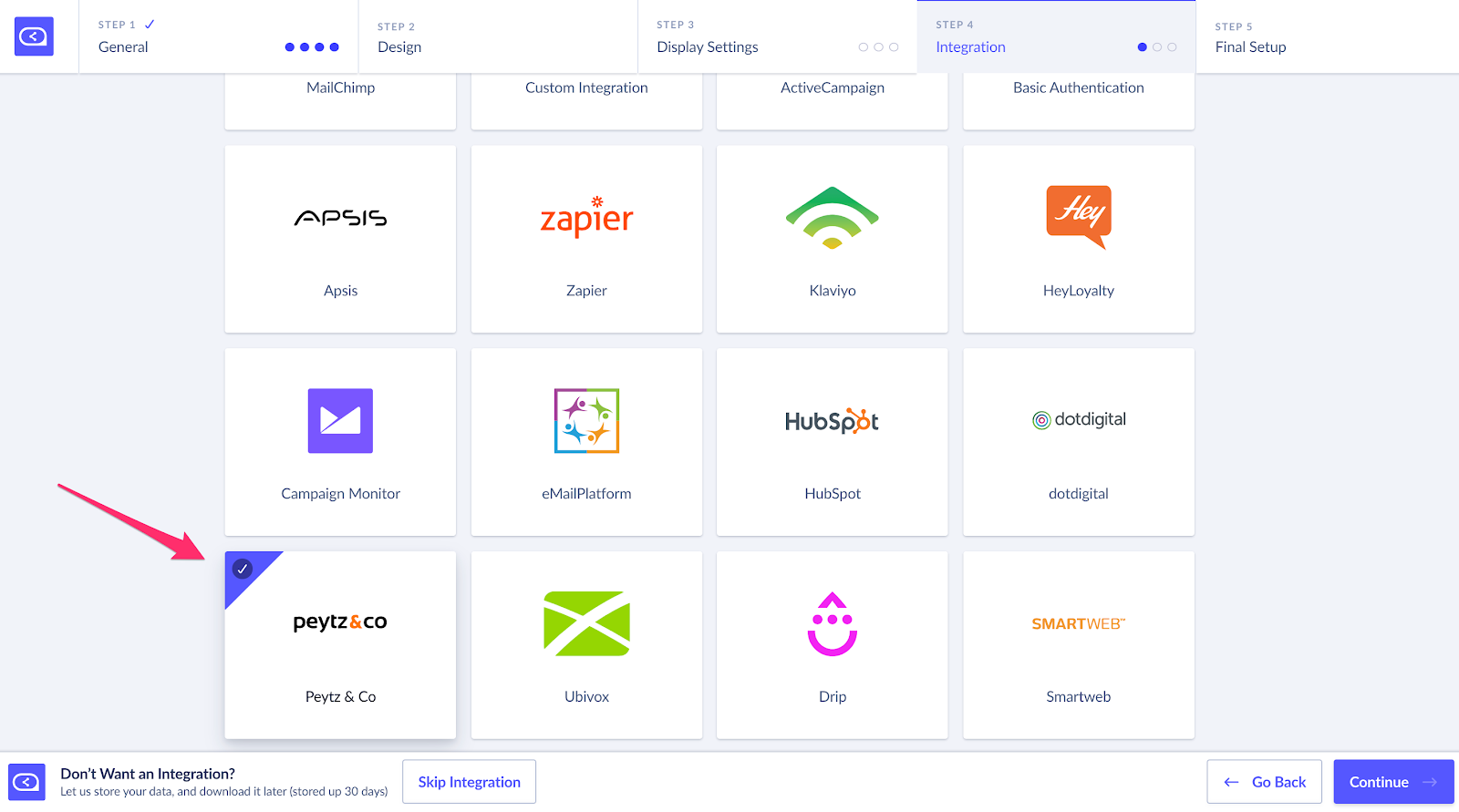
Task: Click the Campaign Monitor text label
Action: pos(340,494)
